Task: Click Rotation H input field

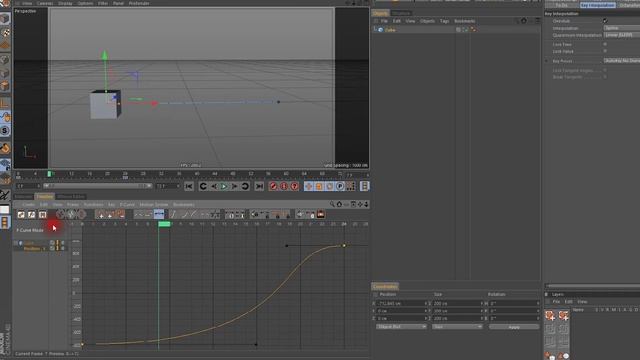Action: tap(513, 304)
